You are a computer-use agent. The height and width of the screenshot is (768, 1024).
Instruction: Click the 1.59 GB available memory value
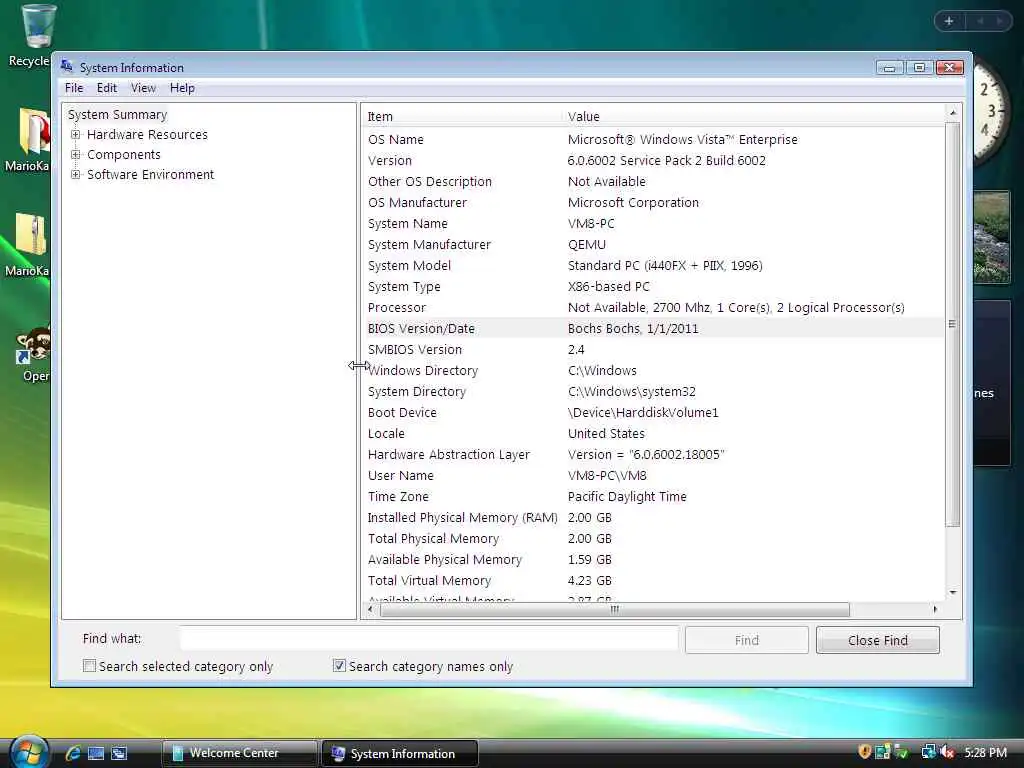pos(589,560)
